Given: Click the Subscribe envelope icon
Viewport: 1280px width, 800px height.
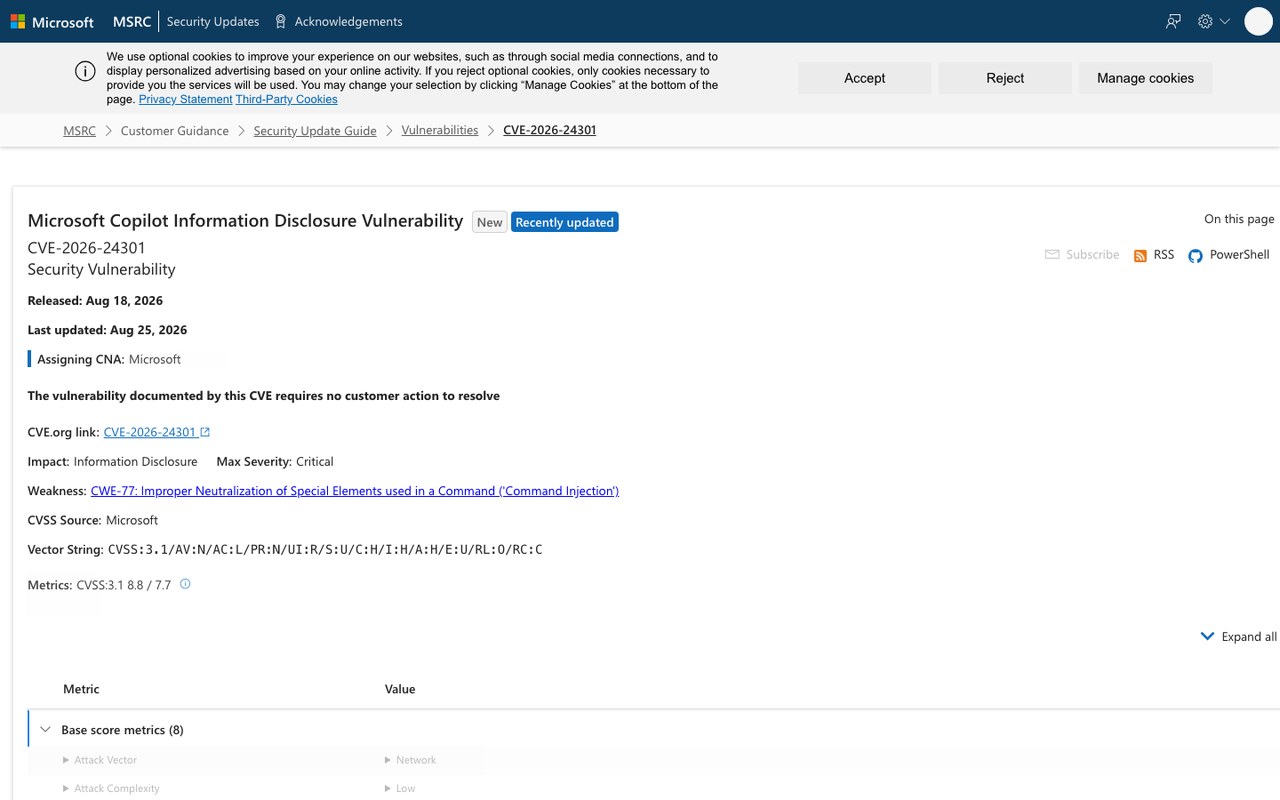Looking at the screenshot, I should point(1052,255).
